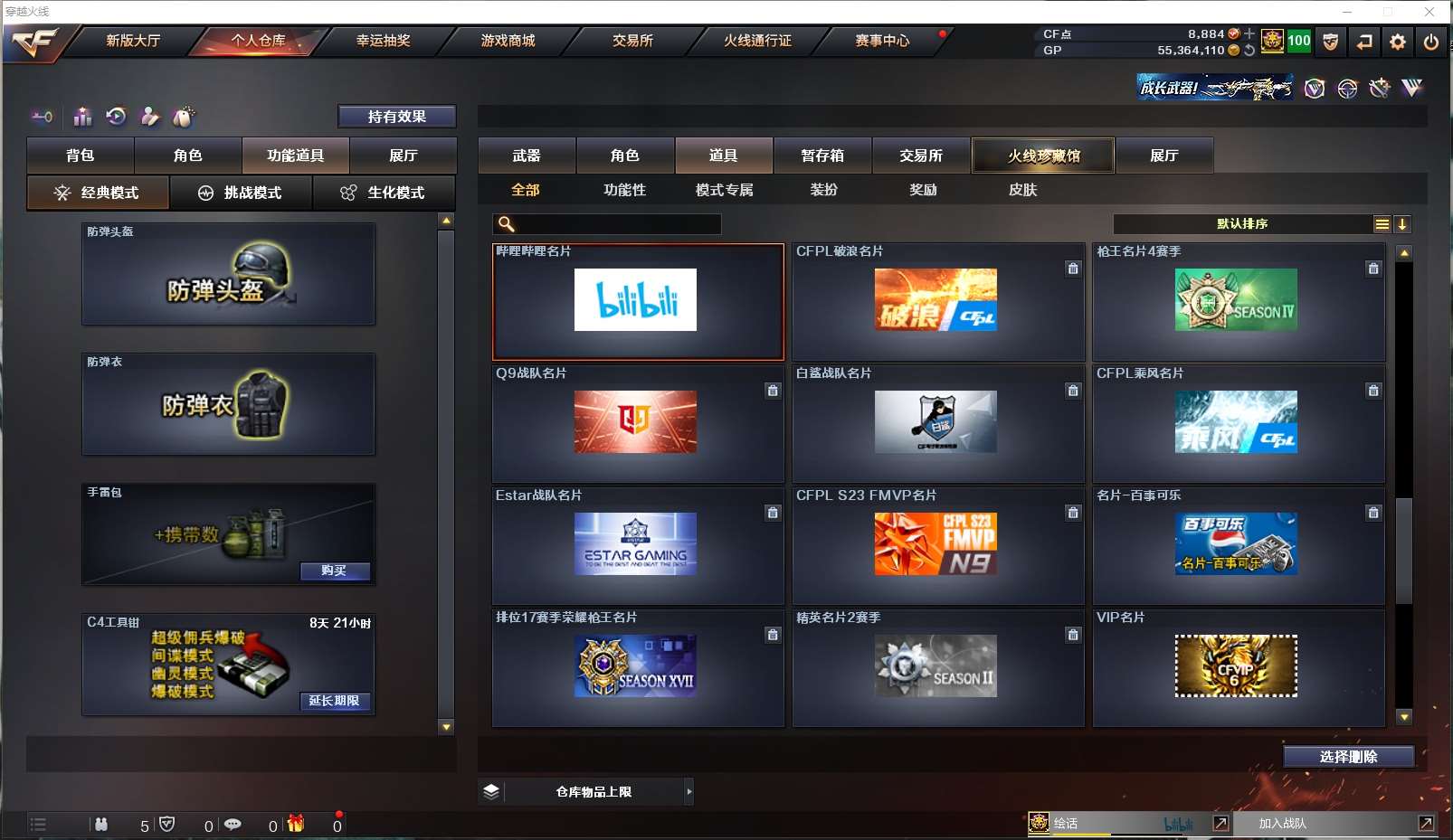Expand the 绘话 chat panel

[1220, 824]
